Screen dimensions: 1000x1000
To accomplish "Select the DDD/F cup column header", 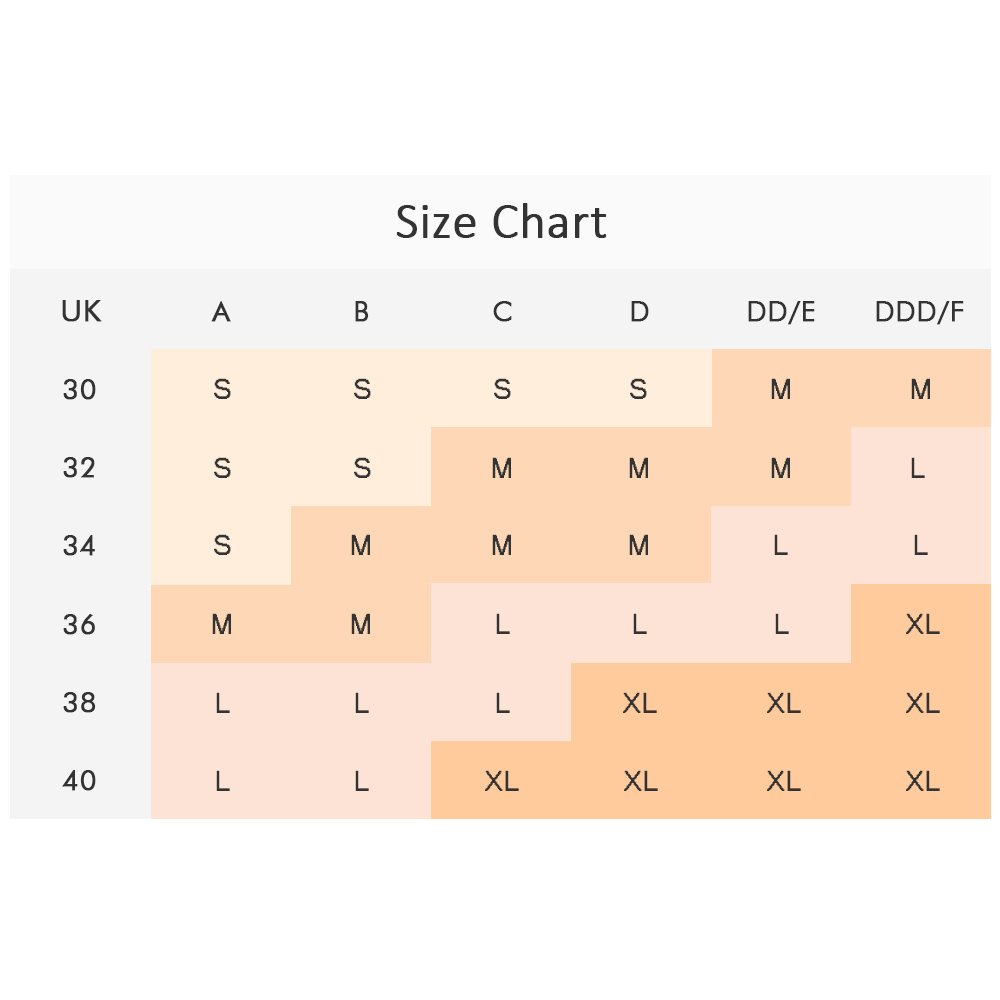I will pos(920,312).
